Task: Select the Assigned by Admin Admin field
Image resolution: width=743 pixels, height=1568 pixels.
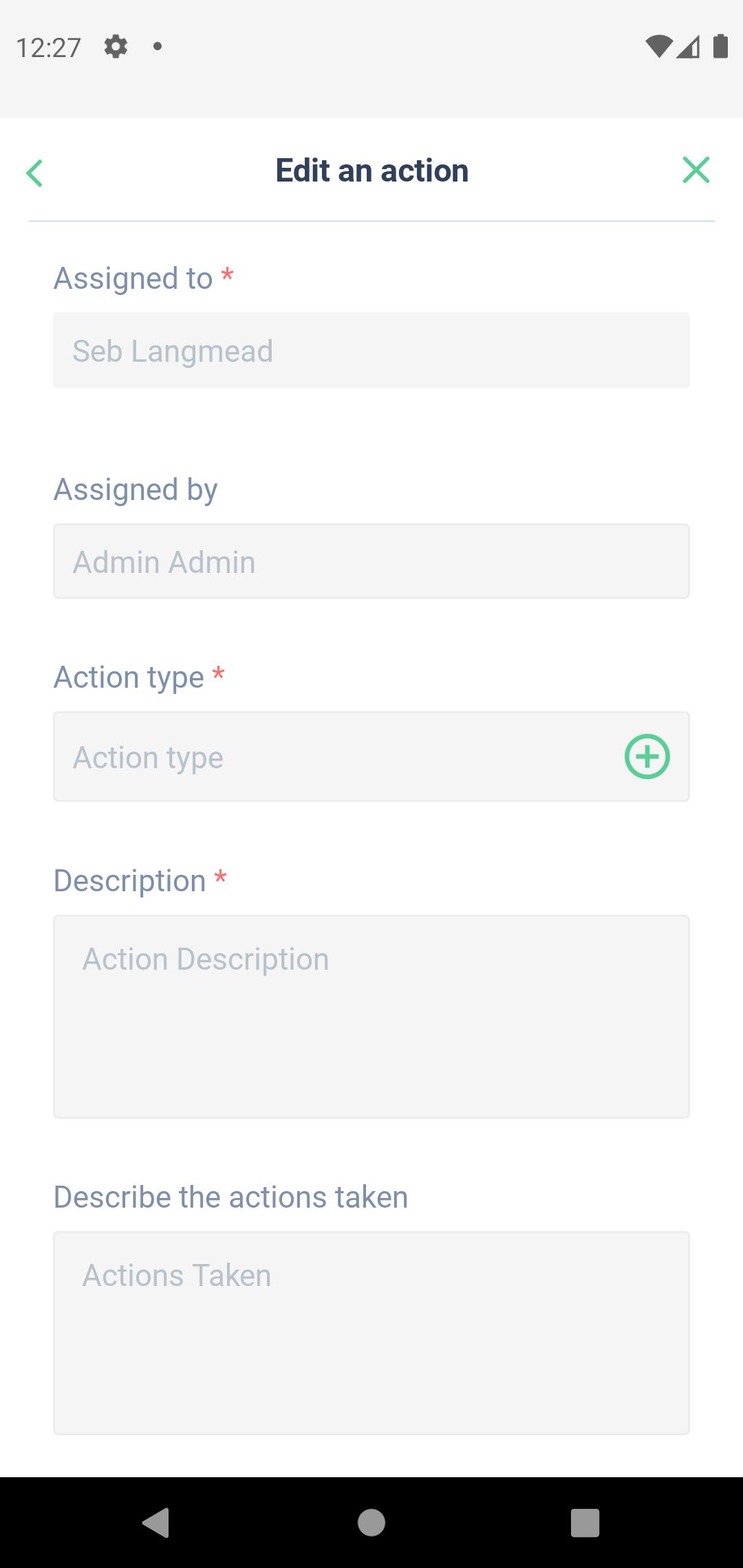Action: [x=371, y=561]
